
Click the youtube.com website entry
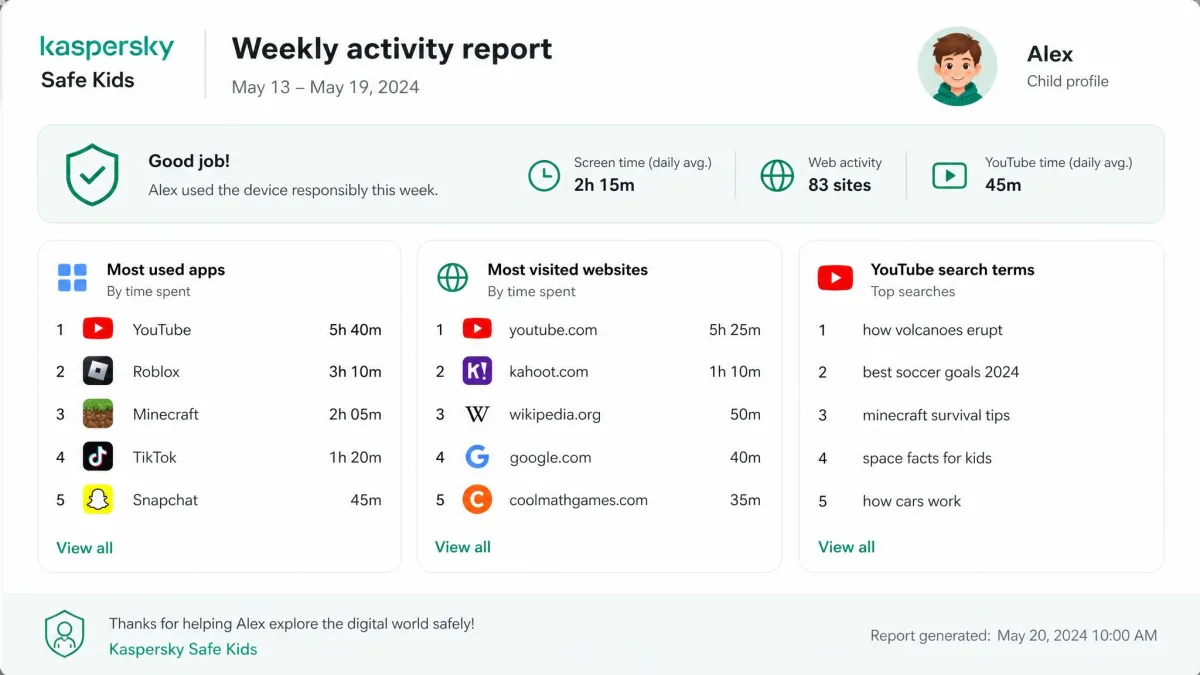pos(553,330)
